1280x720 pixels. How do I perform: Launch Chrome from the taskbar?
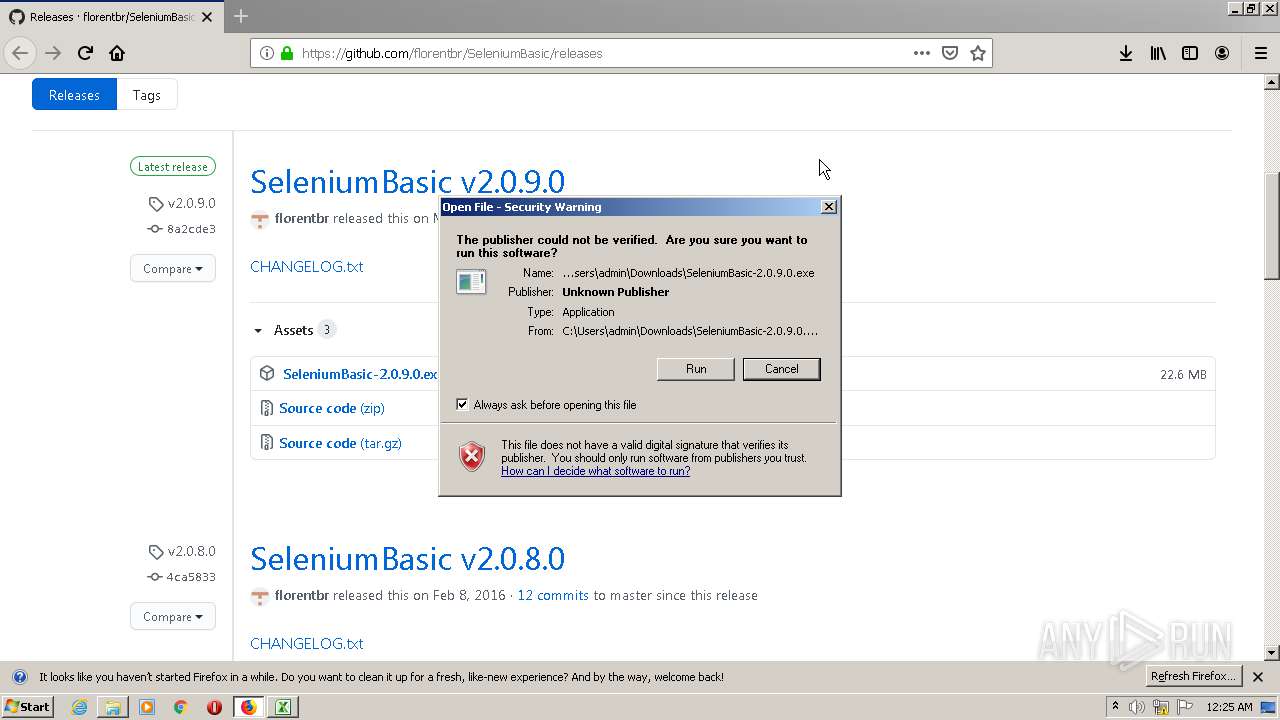[x=181, y=707]
